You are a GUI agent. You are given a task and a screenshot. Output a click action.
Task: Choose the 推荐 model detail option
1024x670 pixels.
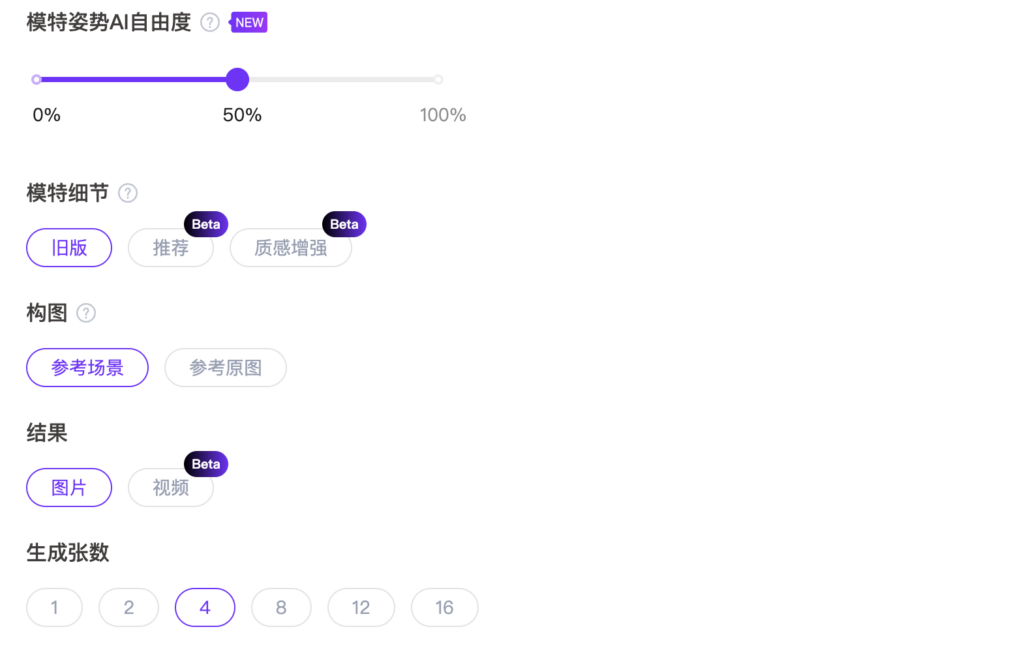tap(171, 248)
